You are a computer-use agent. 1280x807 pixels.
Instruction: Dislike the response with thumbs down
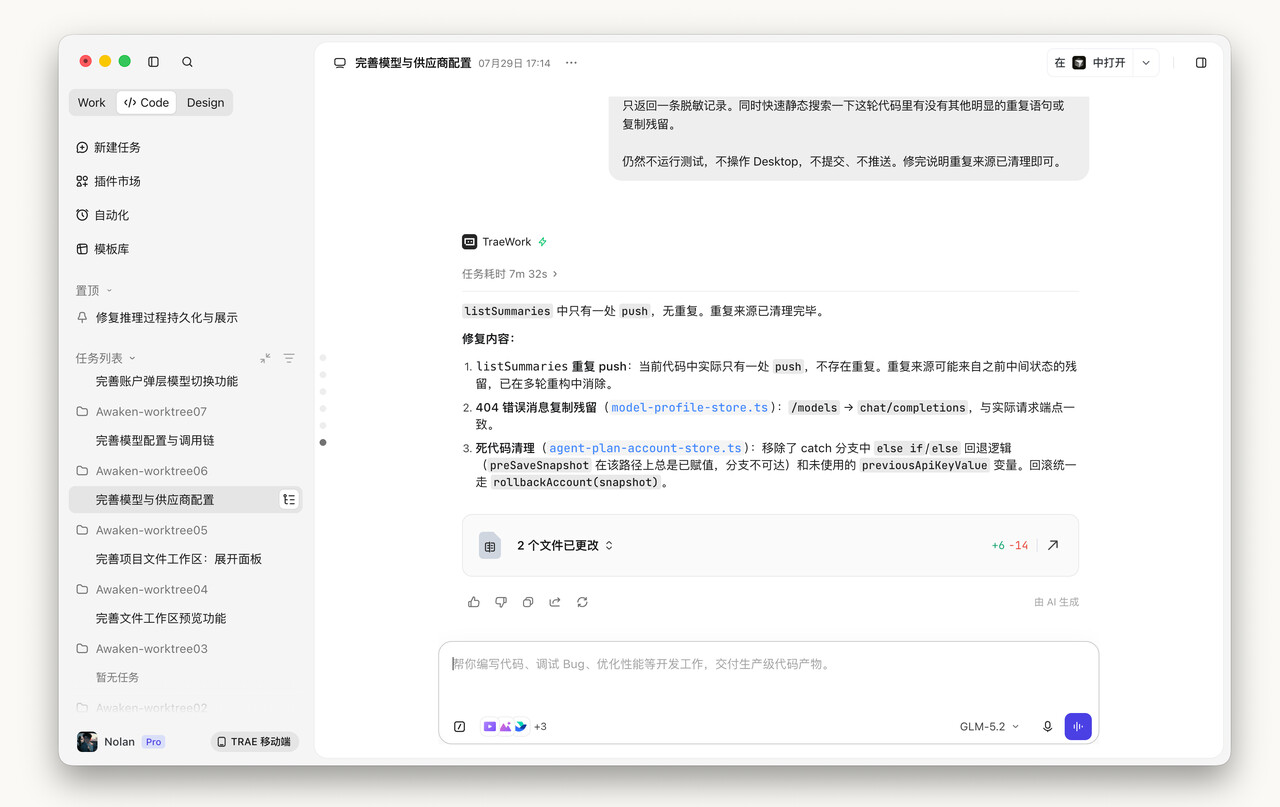(x=501, y=602)
